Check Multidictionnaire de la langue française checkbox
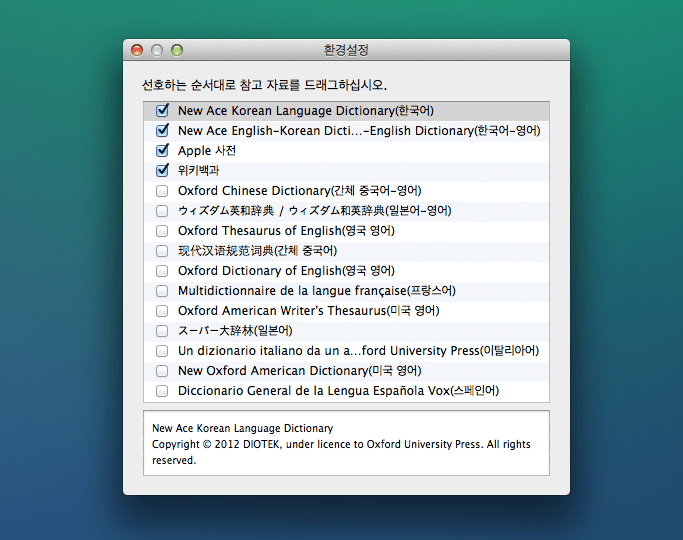Image resolution: width=683 pixels, height=540 pixels. (162, 291)
